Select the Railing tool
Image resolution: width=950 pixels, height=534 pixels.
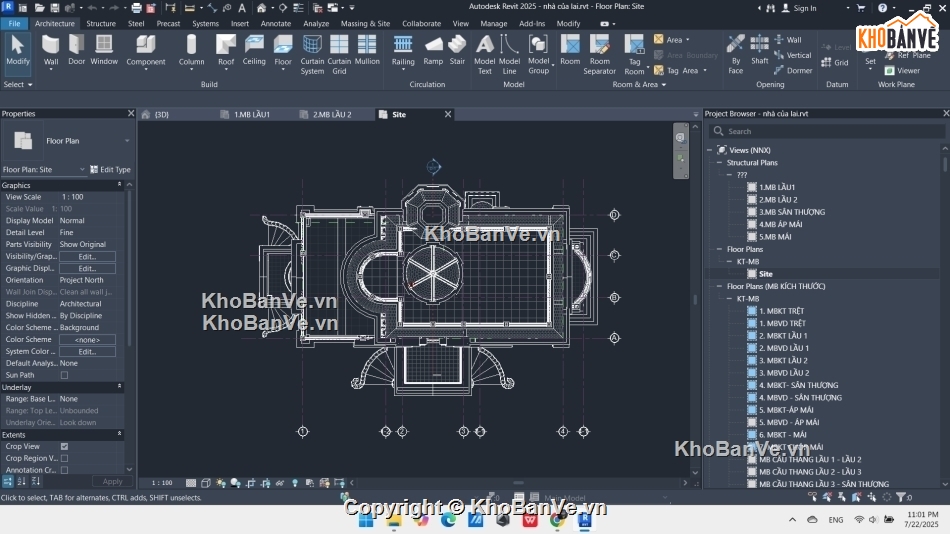403,52
